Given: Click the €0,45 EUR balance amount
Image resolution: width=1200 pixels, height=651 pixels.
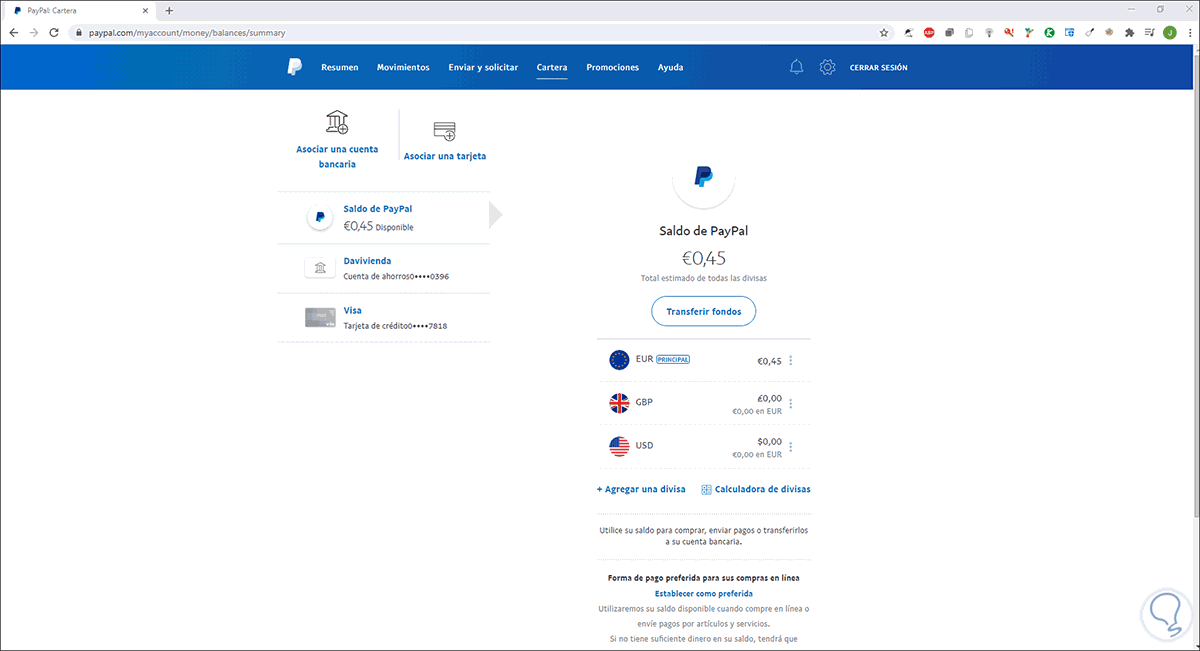Looking at the screenshot, I should click(769, 361).
